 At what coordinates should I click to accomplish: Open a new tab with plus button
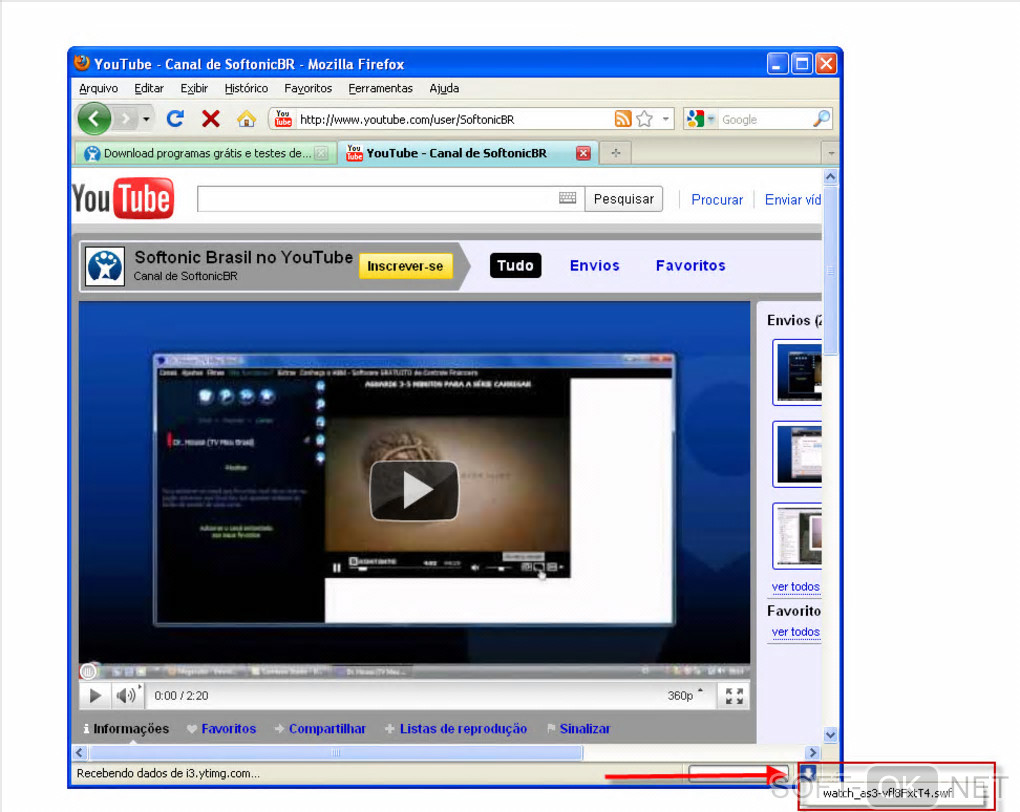(615, 154)
